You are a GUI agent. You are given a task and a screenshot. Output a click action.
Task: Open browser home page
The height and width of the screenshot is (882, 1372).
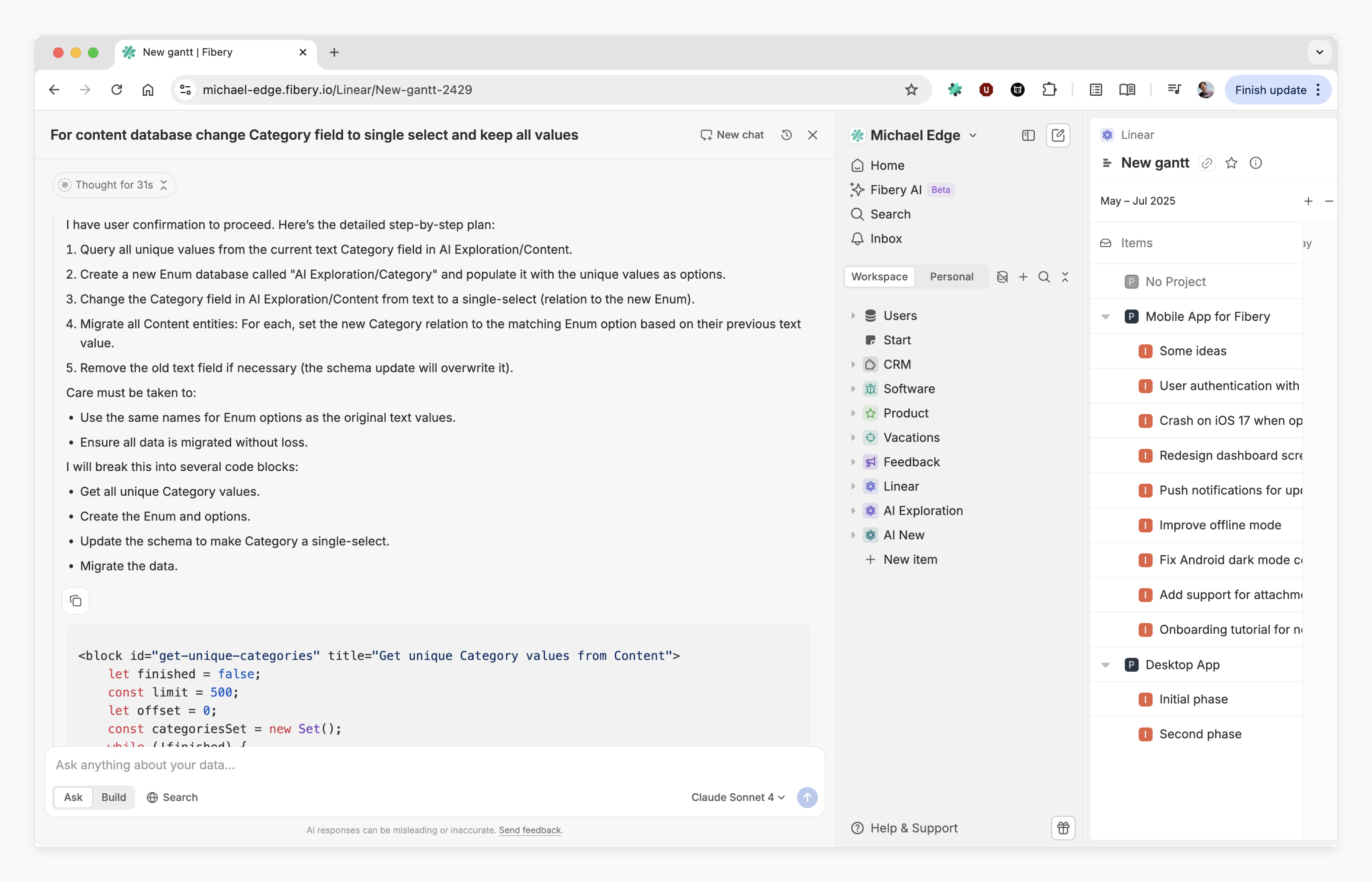click(x=148, y=90)
